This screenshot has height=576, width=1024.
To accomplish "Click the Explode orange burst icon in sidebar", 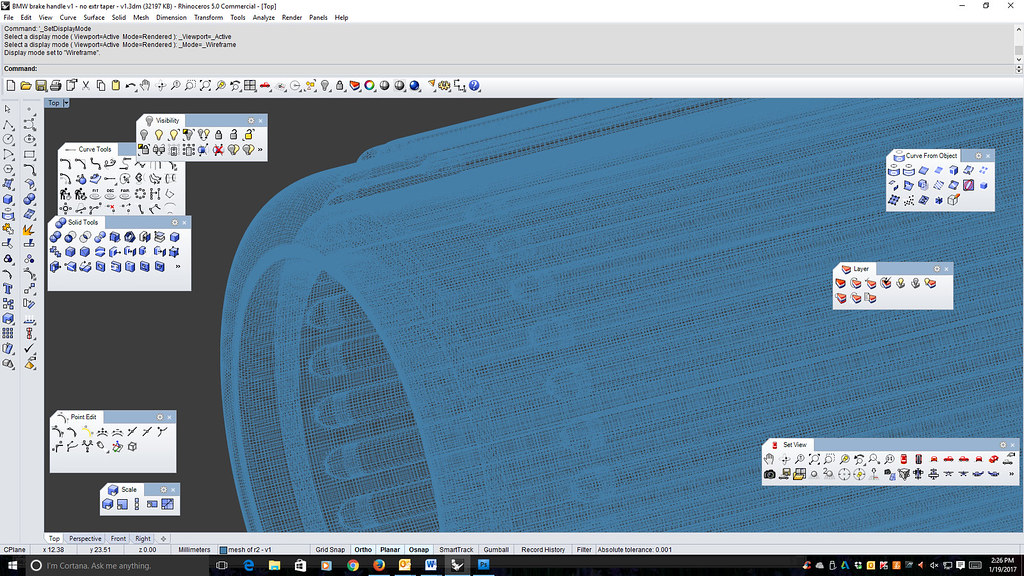I will coord(29,230).
